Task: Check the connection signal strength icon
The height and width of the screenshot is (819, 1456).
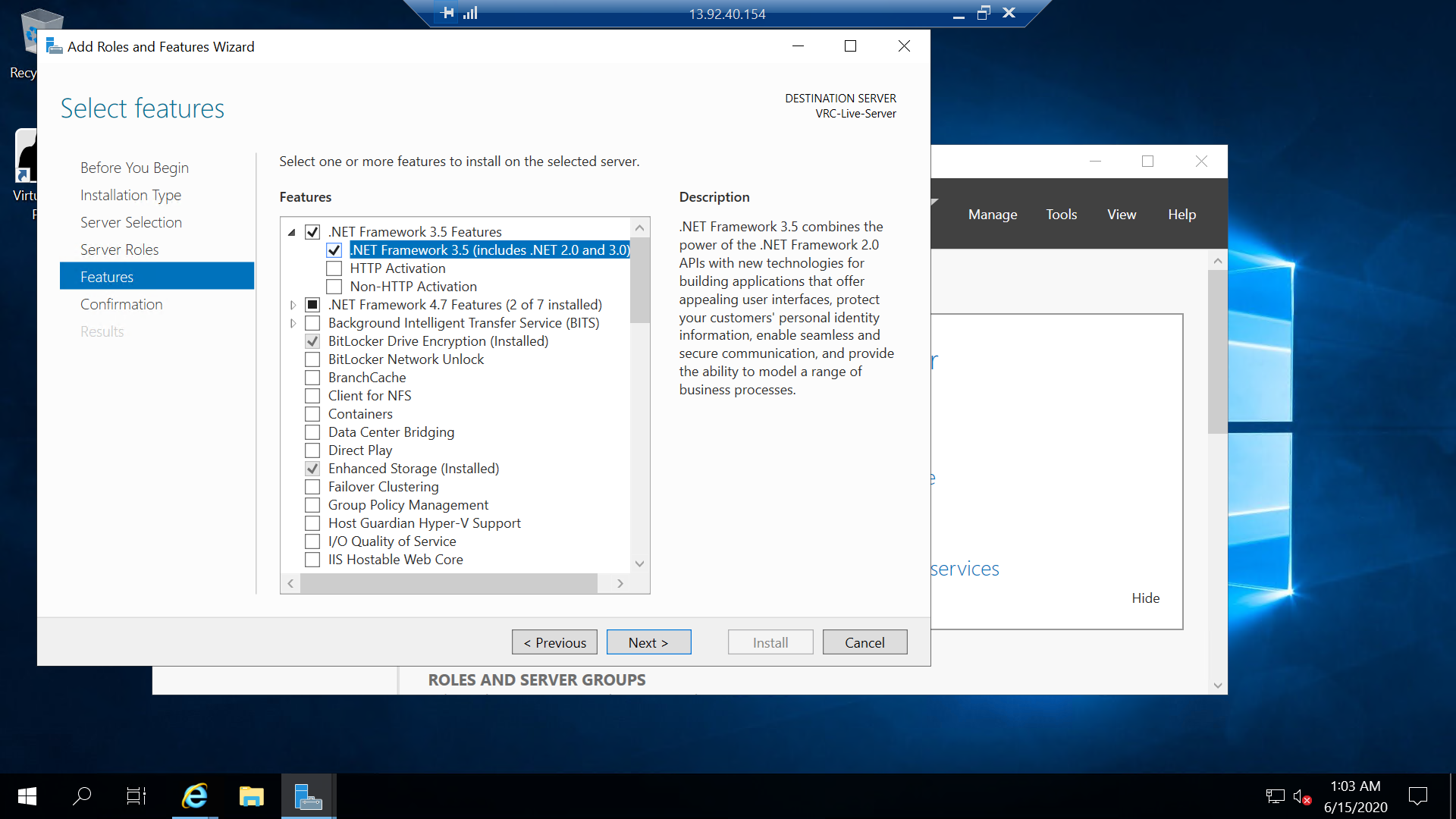Action: (x=470, y=13)
